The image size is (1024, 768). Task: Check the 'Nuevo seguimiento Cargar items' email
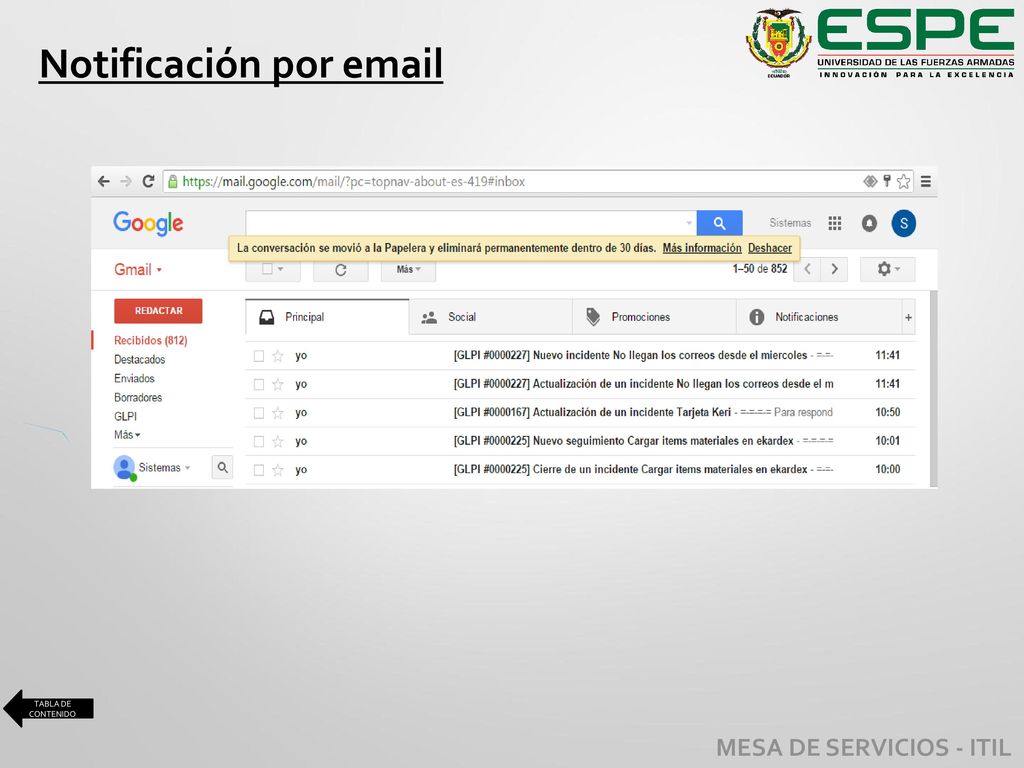(x=259, y=441)
